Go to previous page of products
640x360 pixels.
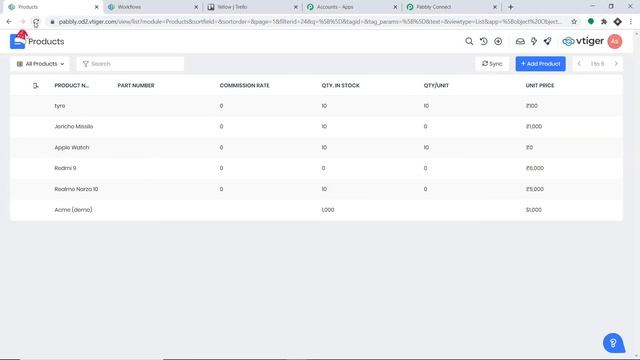tap(579, 64)
